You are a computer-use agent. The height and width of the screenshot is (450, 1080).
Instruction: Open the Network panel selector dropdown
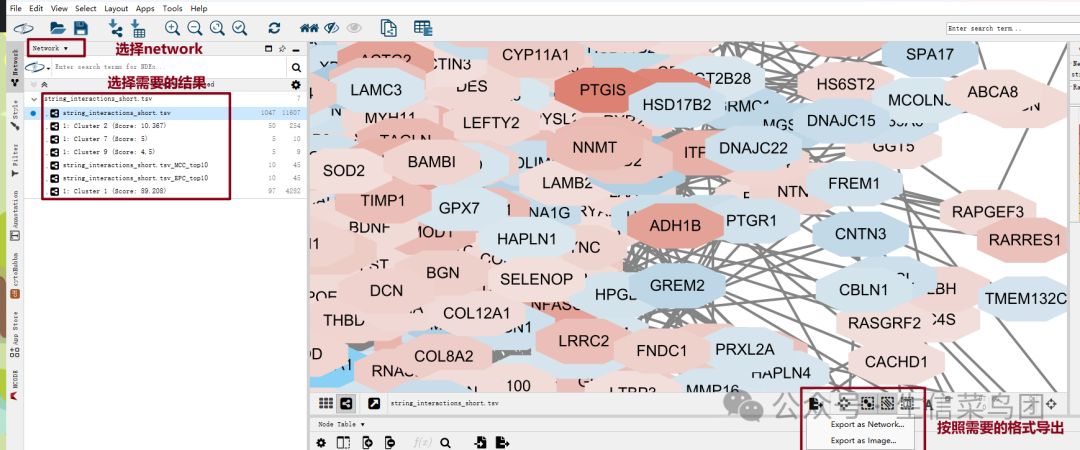point(50,48)
